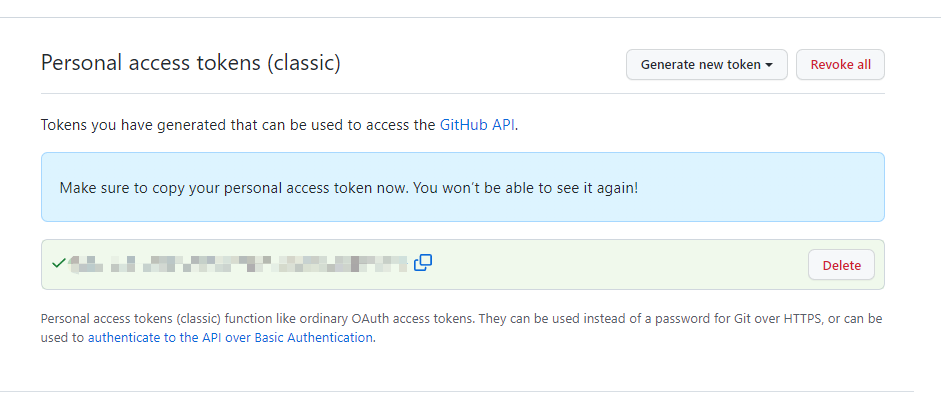941x394 pixels.
Task: Click the divider line beneath the heading
Action: click(463, 94)
